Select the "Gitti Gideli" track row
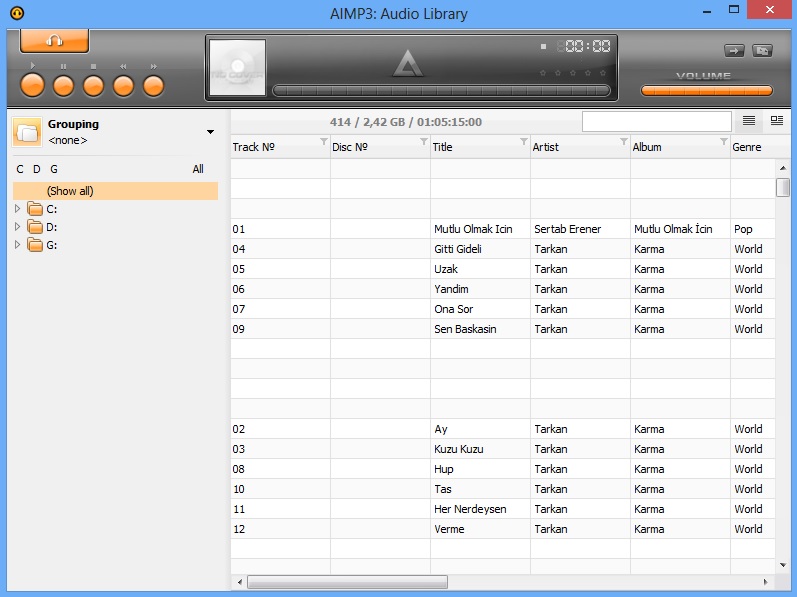Screen dimensions: 797x597 (x=503, y=249)
